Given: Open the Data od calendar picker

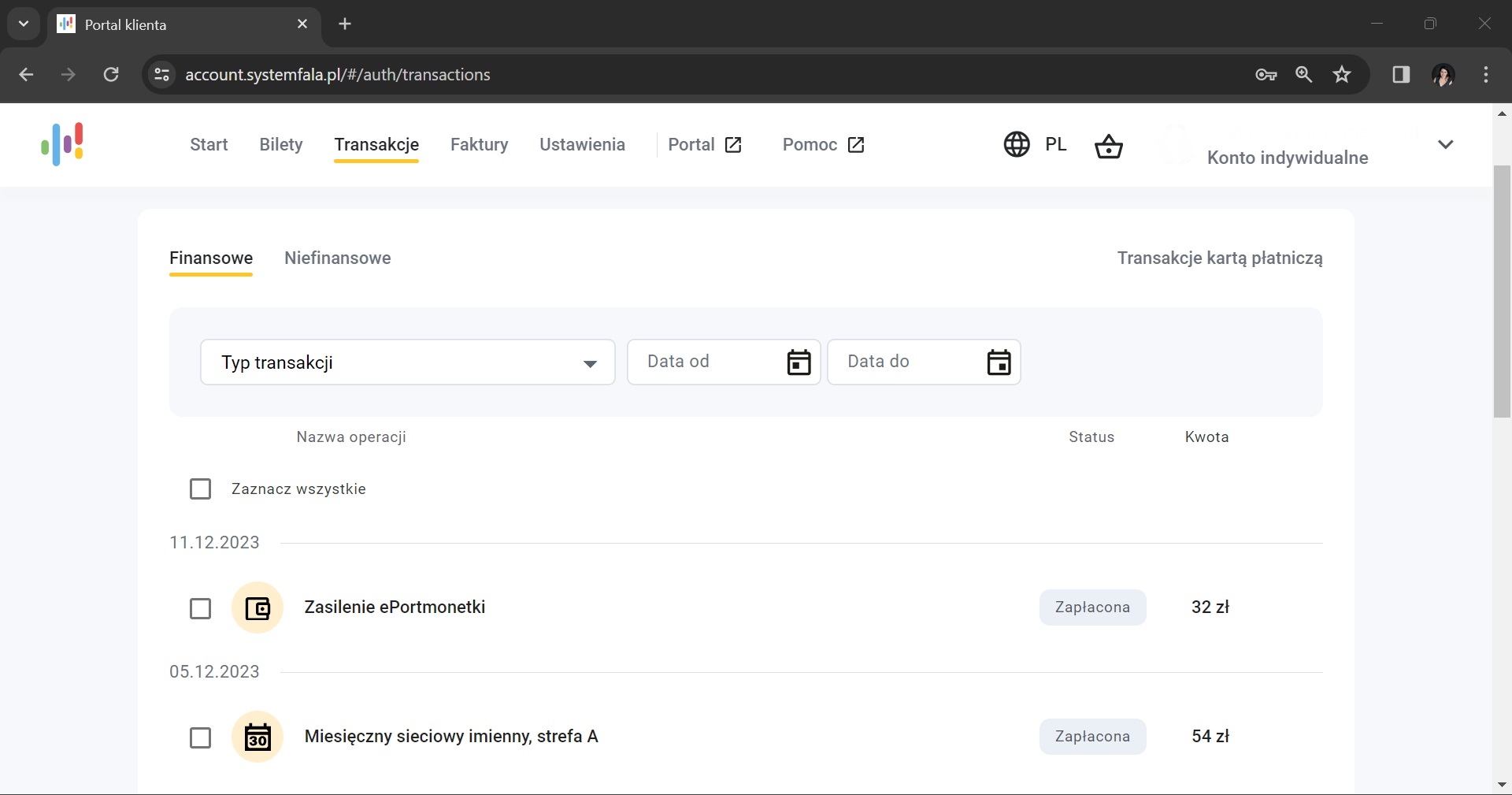Looking at the screenshot, I should (799, 362).
